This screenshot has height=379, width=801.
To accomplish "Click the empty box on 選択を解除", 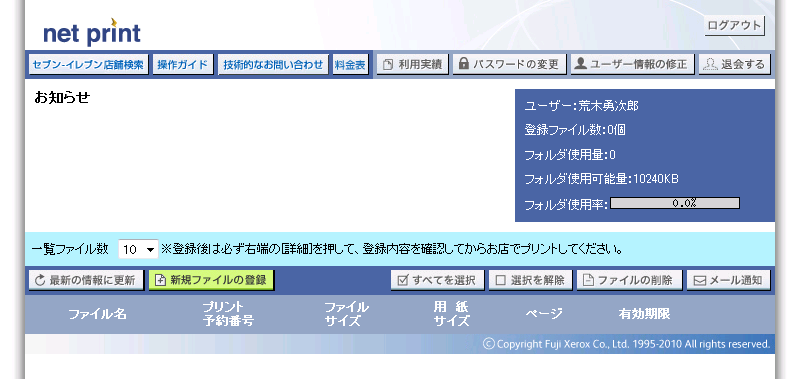I will tap(501, 280).
